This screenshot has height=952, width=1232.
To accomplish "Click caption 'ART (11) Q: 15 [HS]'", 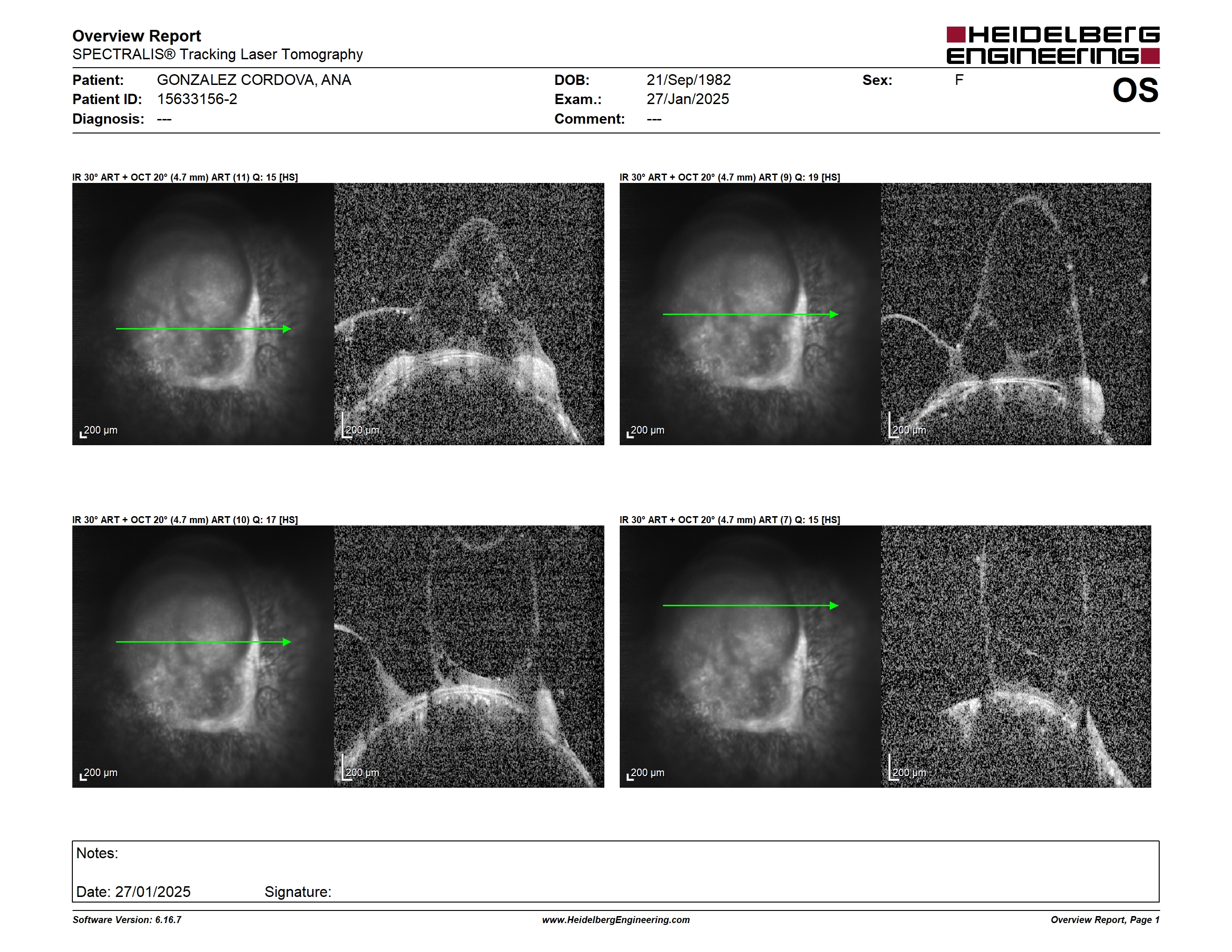I will click(254, 177).
